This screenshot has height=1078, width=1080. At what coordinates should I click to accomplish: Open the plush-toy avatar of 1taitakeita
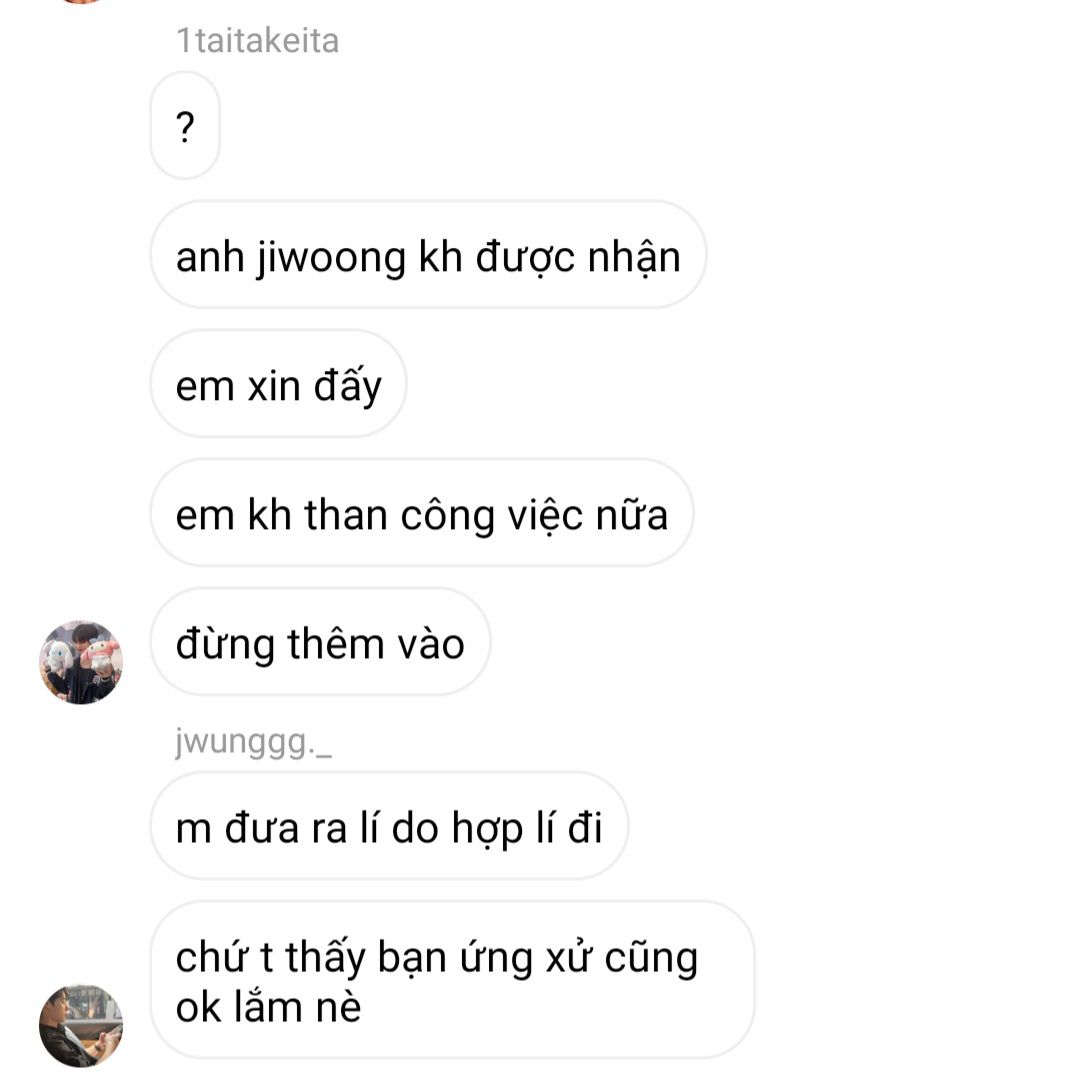pos(81,662)
